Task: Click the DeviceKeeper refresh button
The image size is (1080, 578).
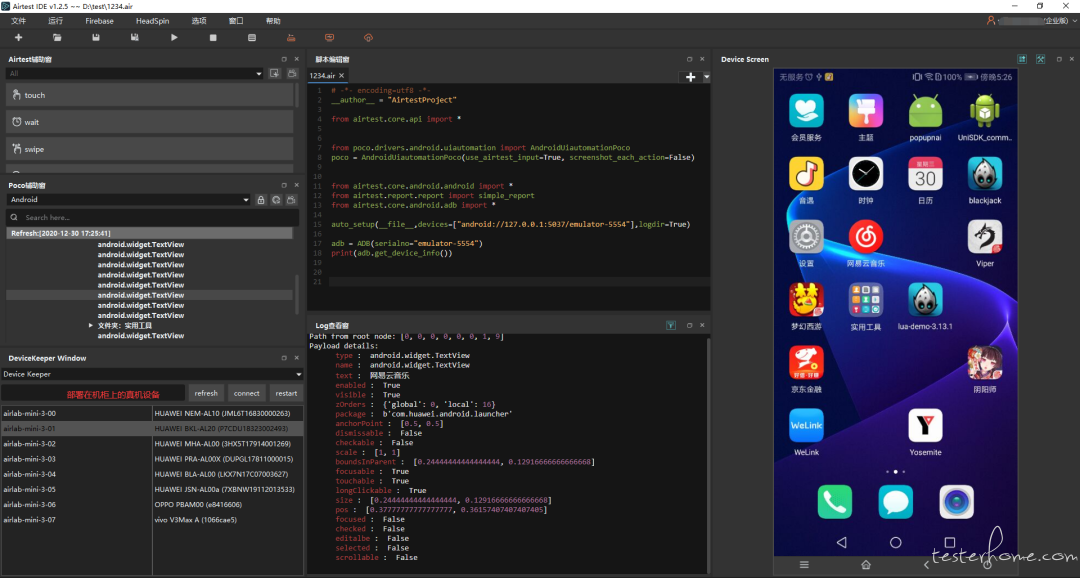Action: pos(206,393)
